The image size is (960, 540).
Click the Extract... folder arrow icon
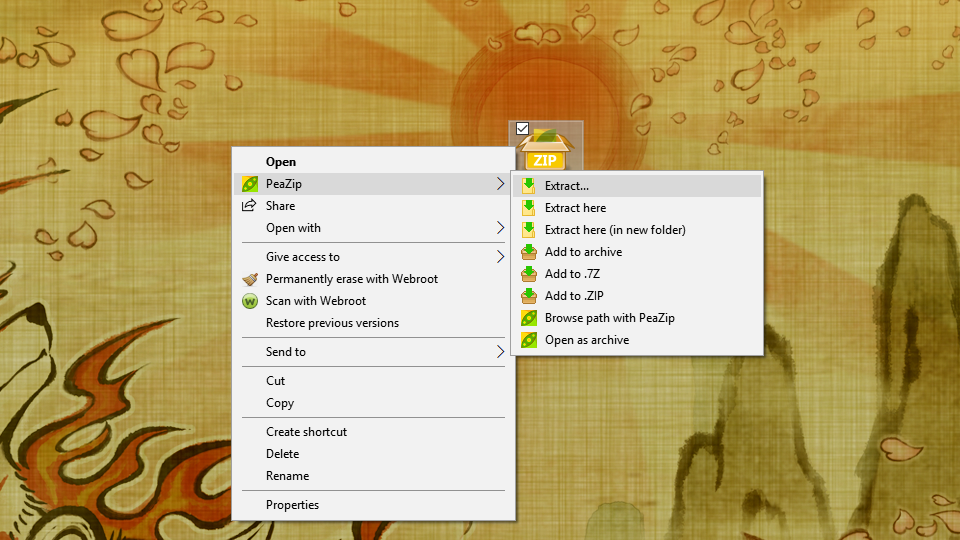pos(528,186)
